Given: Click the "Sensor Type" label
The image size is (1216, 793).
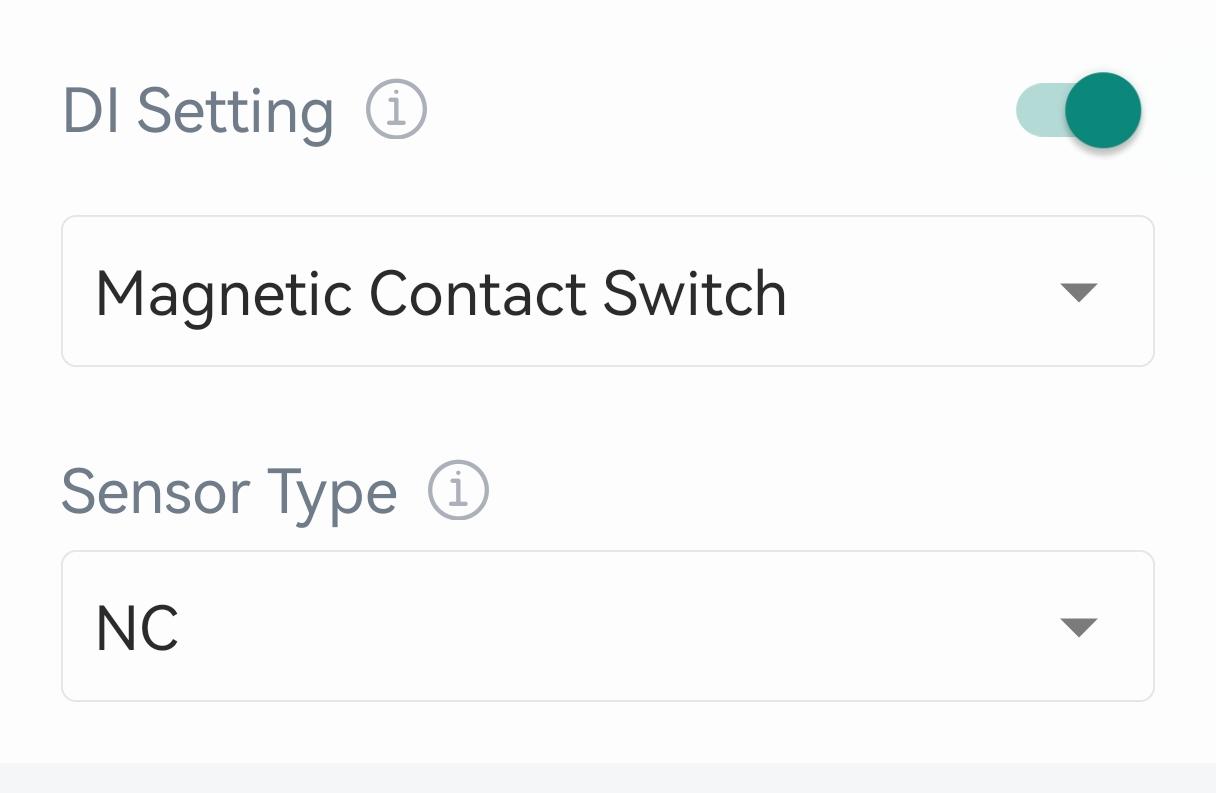Looking at the screenshot, I should pyautogui.click(x=229, y=492).
